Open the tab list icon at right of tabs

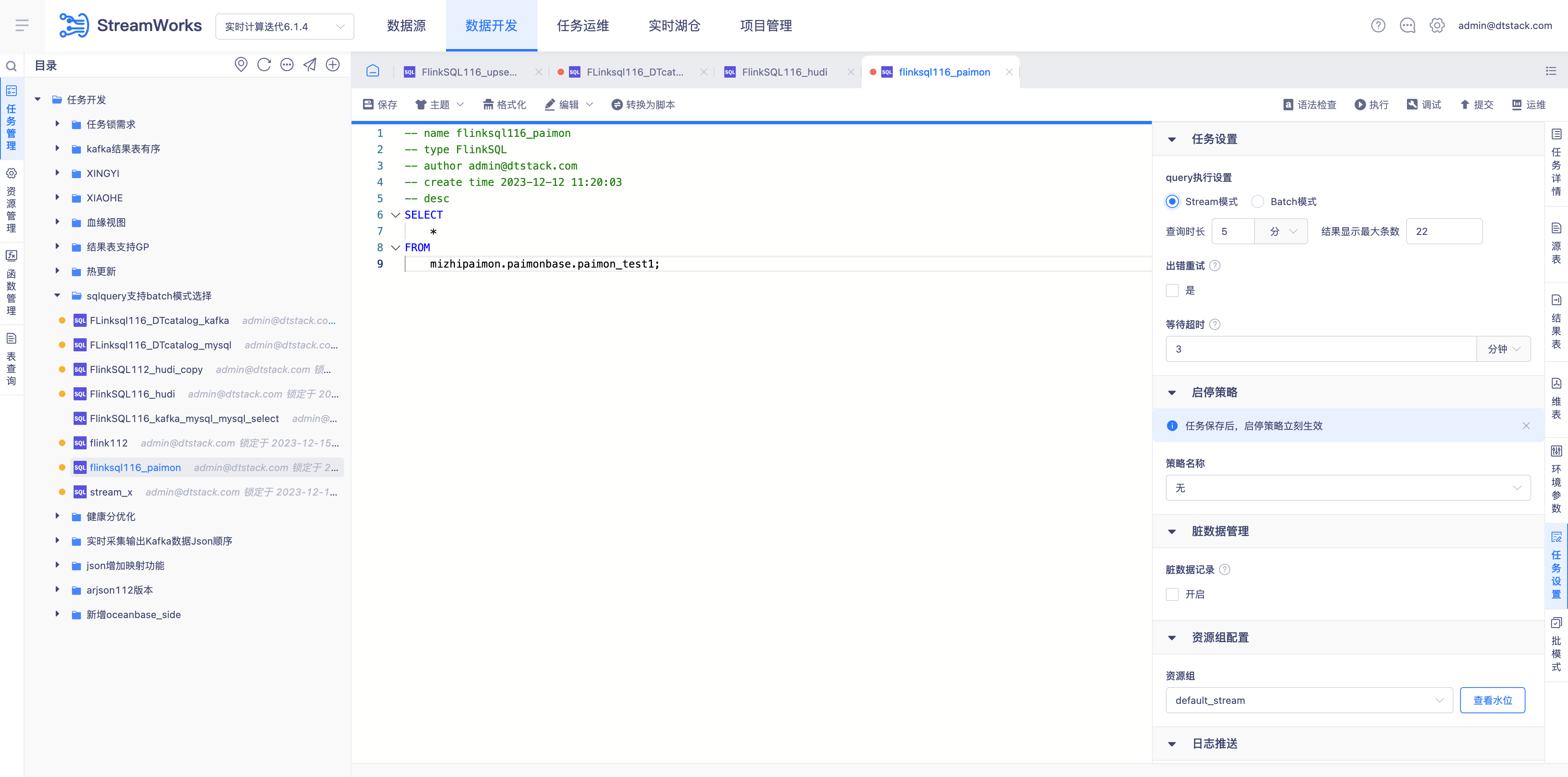click(x=1551, y=71)
